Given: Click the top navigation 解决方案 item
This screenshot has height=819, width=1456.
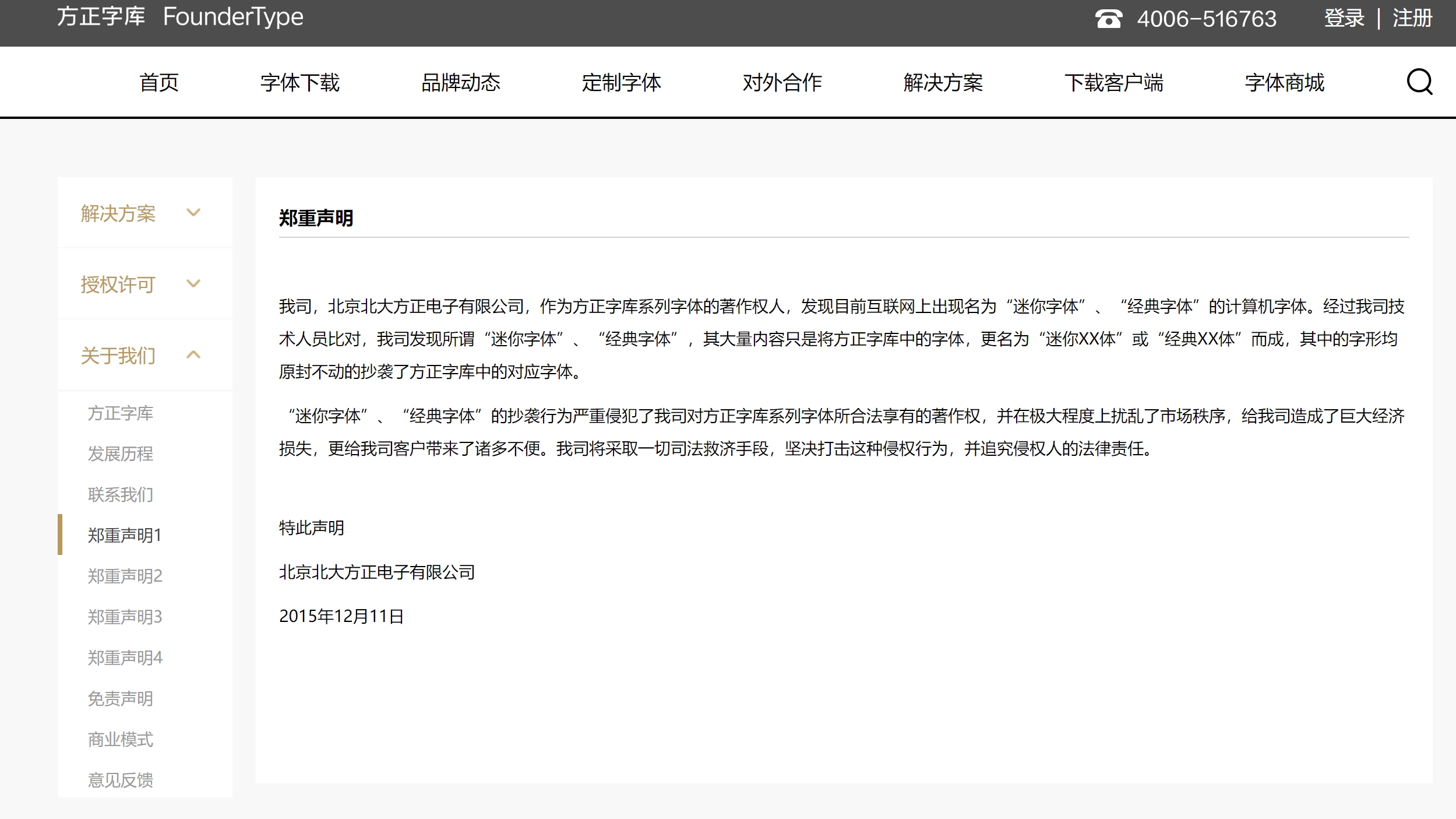Looking at the screenshot, I should 943,83.
